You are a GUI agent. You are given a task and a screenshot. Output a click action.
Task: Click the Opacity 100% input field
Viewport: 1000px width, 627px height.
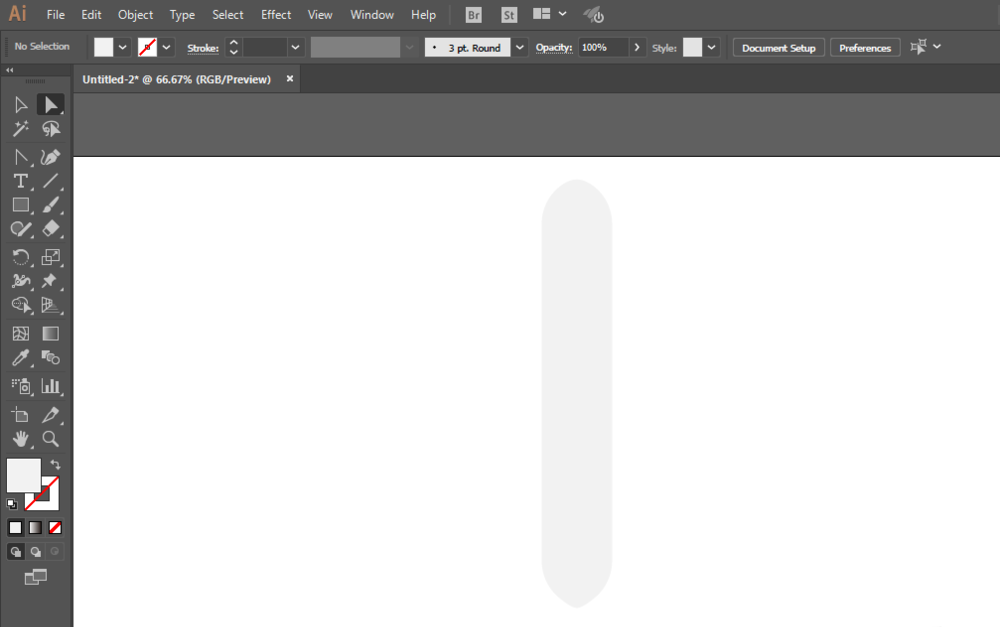[x=603, y=47]
